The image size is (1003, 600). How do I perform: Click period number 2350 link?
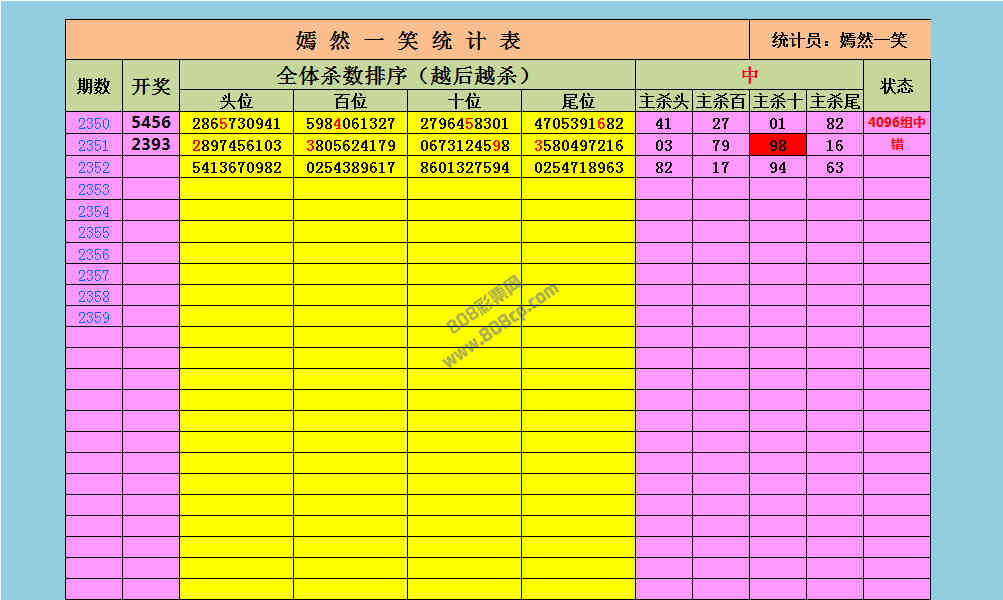[x=94, y=124]
